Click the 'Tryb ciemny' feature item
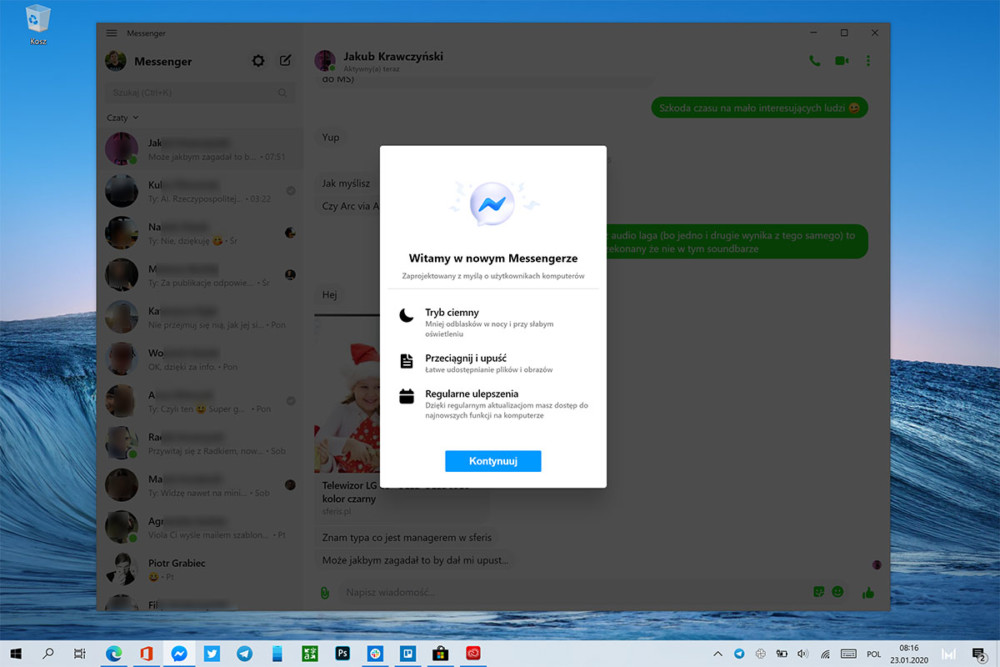 pyautogui.click(x=493, y=322)
